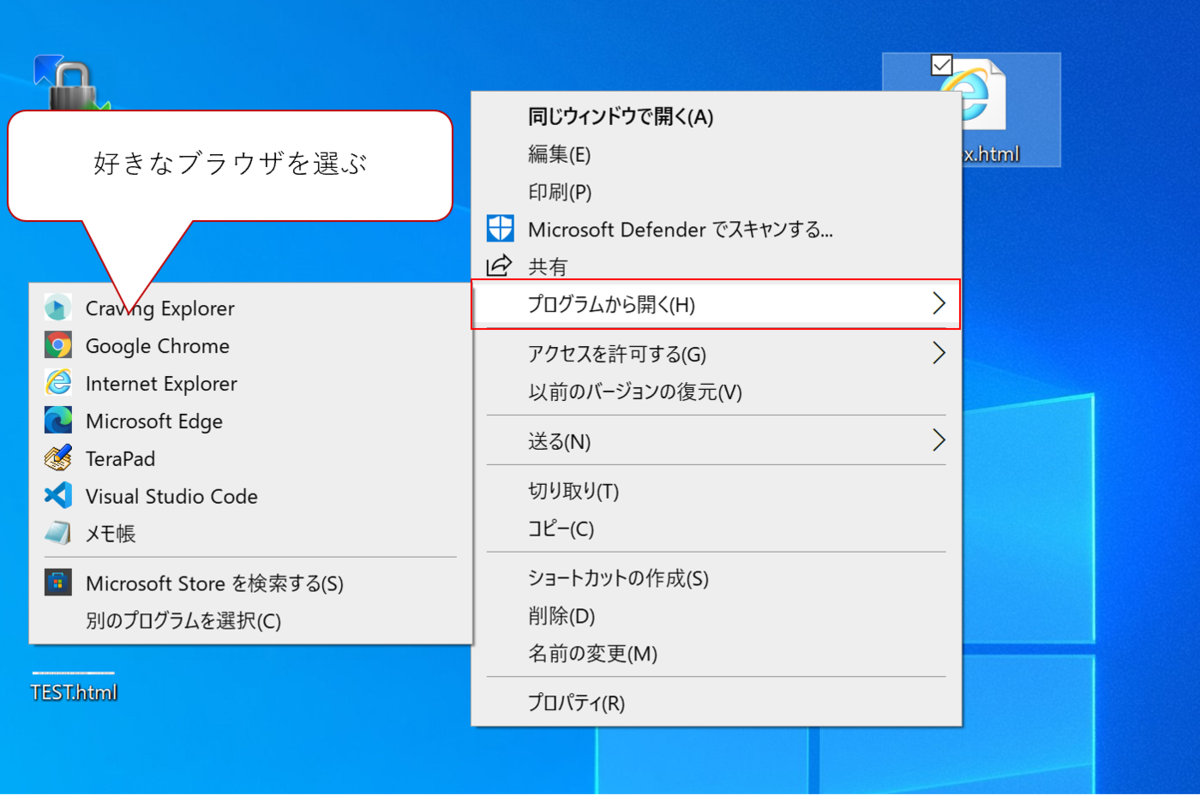1200x795 pixels.
Task: Expand the プログラムから開く submenu arrow
Action: pos(938,303)
